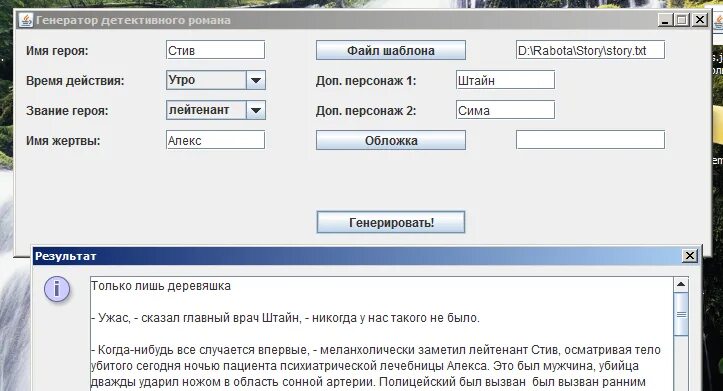Click the result text scrollbar up arrow
The height and width of the screenshot is (391, 723).
pos(681,284)
